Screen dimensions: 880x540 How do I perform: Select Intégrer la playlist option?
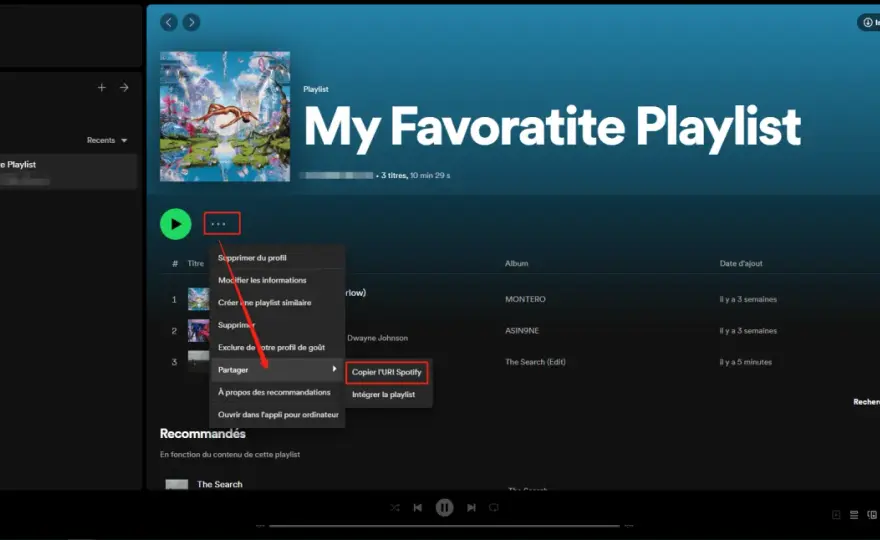387,395
